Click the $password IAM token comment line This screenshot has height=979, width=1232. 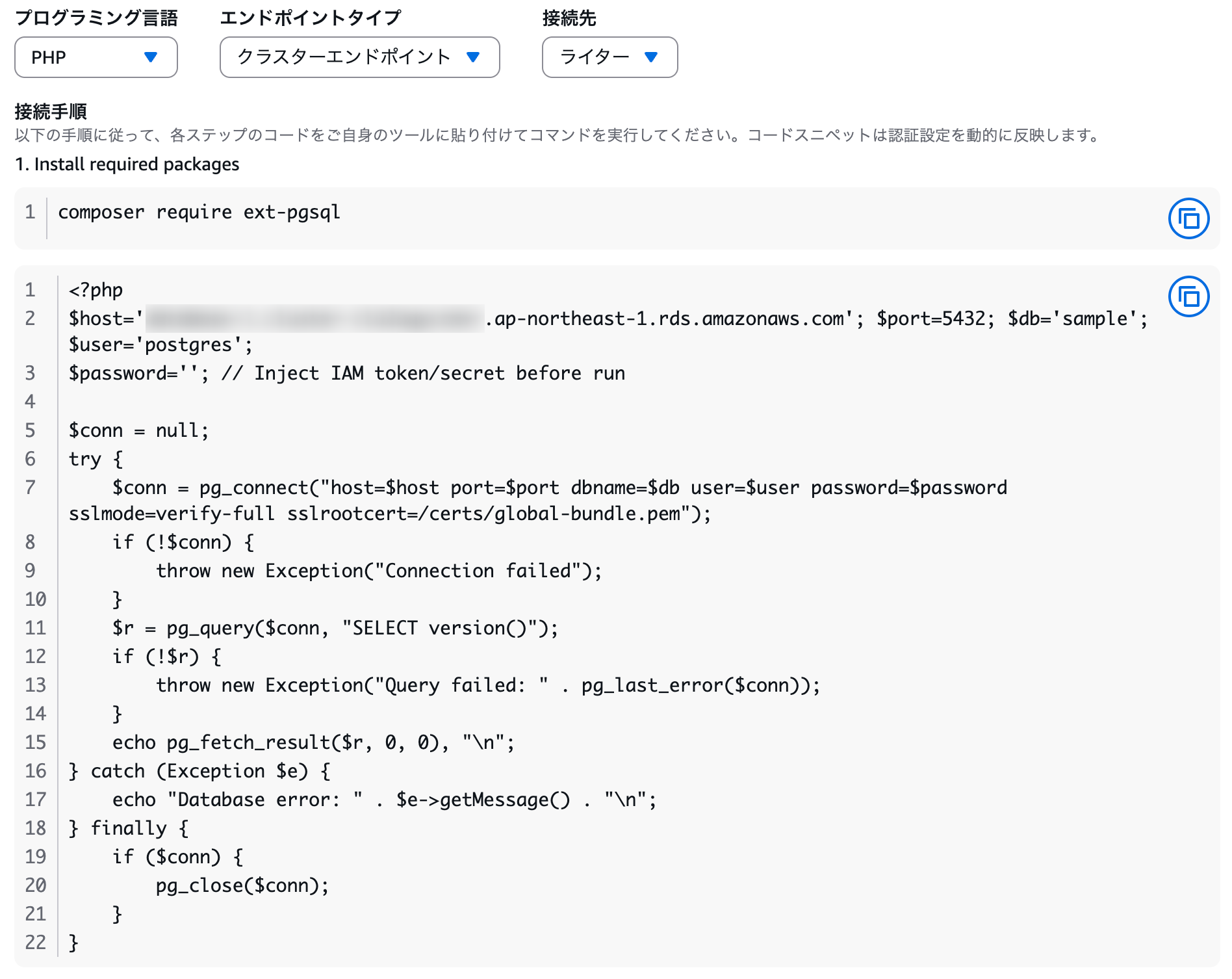347,373
